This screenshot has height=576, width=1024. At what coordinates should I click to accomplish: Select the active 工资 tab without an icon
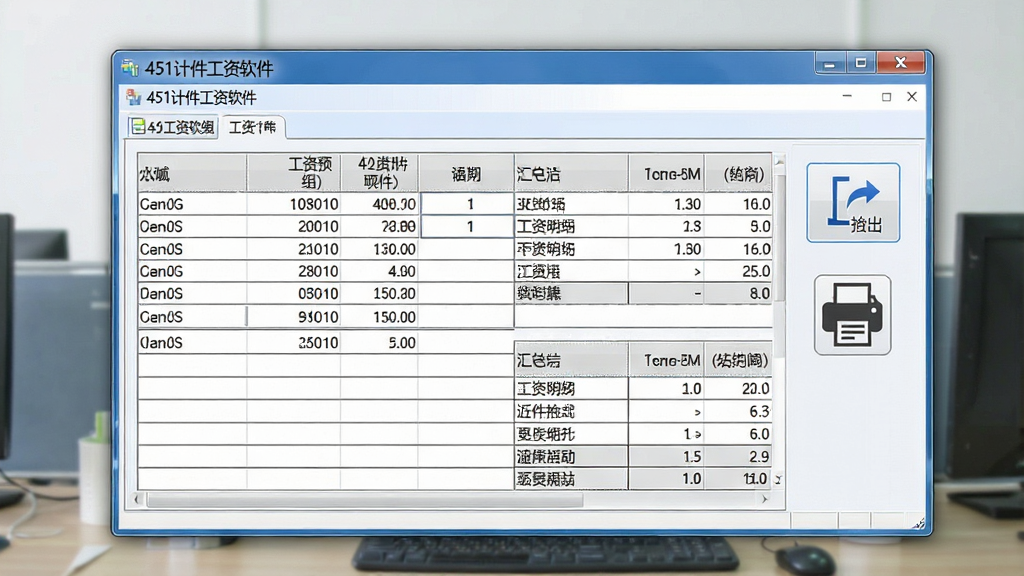252,127
